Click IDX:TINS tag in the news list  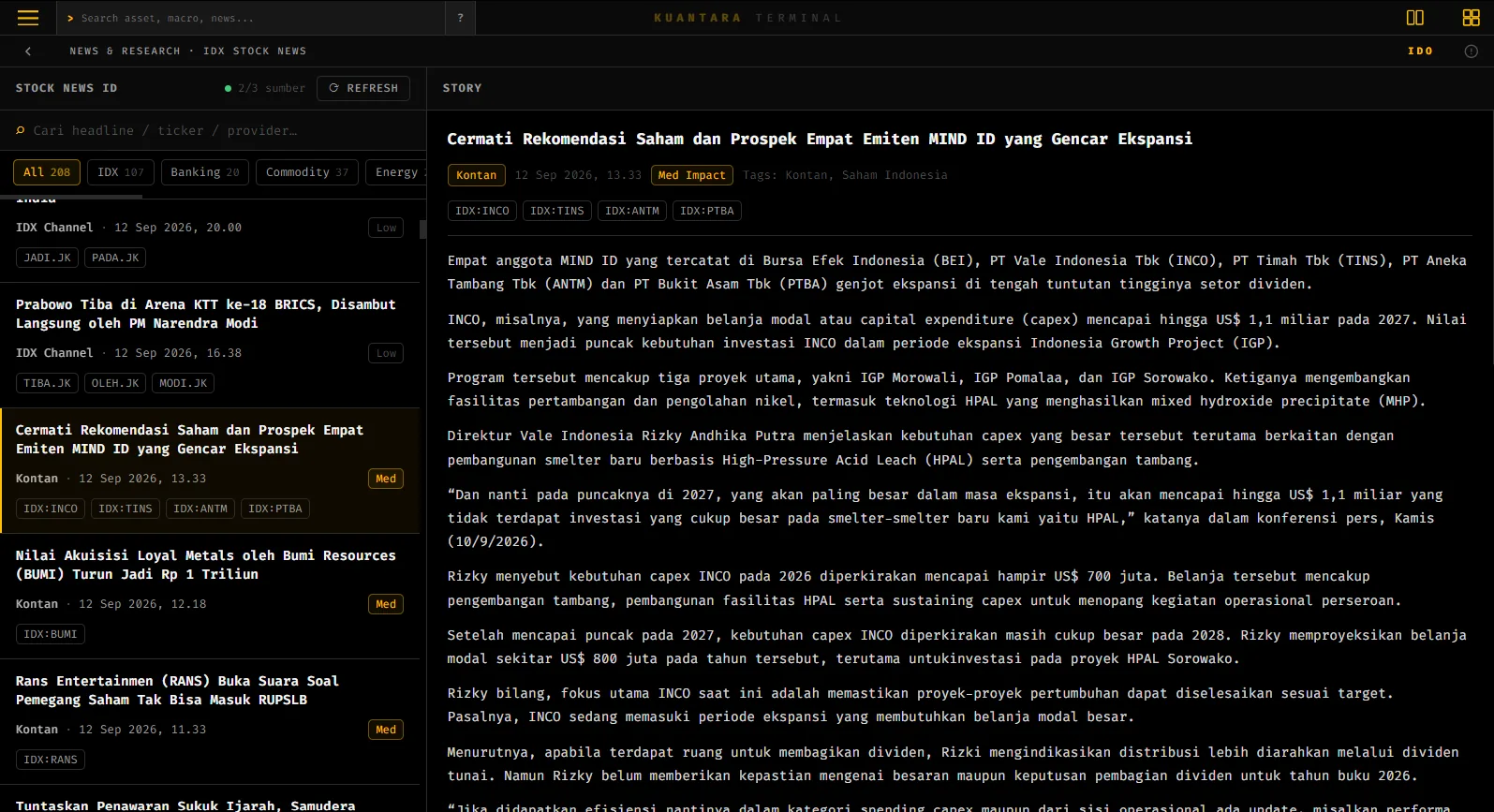tap(126, 509)
